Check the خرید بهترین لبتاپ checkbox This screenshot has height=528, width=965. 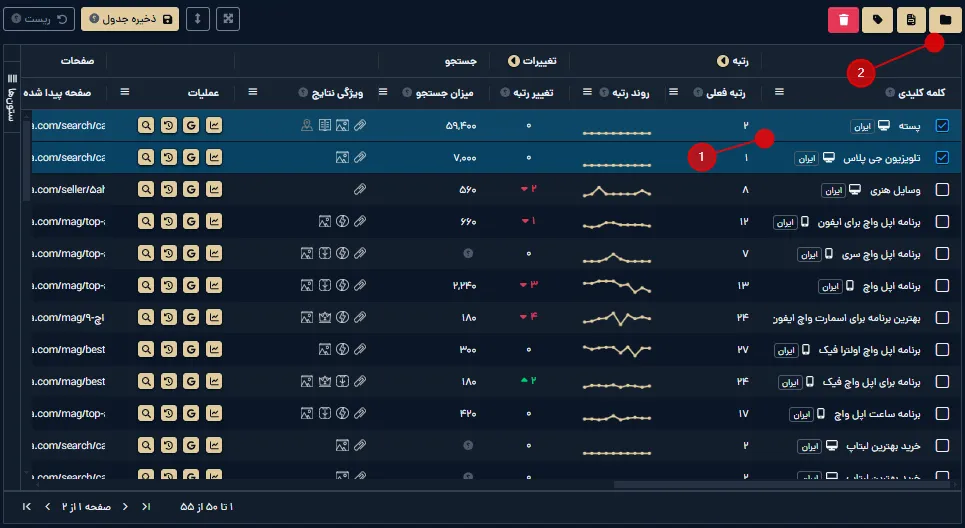(x=942, y=446)
